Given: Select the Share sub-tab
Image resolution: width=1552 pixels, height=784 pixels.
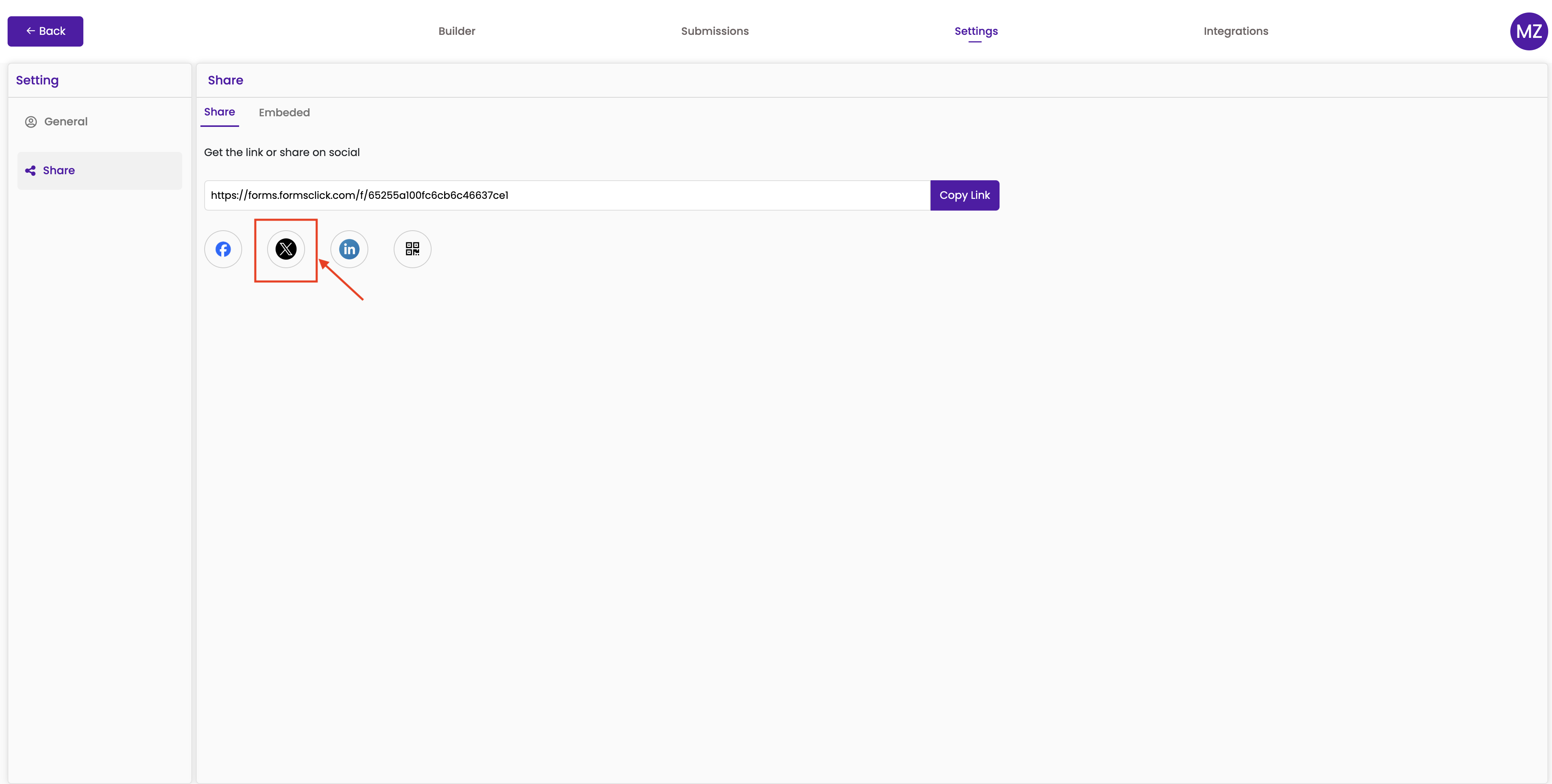Looking at the screenshot, I should pyautogui.click(x=219, y=112).
